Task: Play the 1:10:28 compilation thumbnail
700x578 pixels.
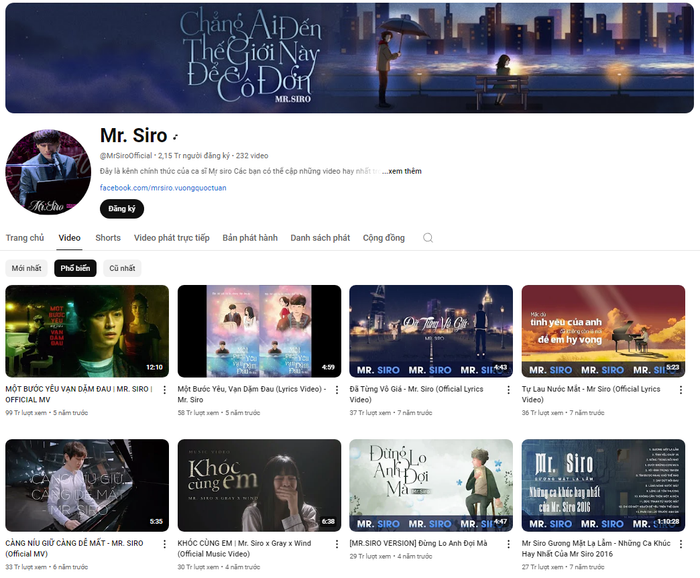Action: point(603,485)
